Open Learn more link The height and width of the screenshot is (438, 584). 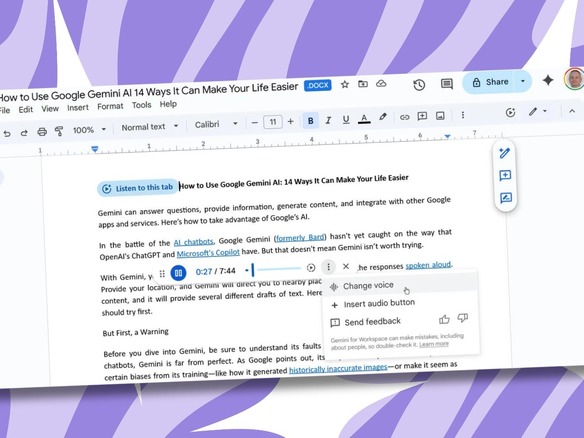[x=434, y=344]
